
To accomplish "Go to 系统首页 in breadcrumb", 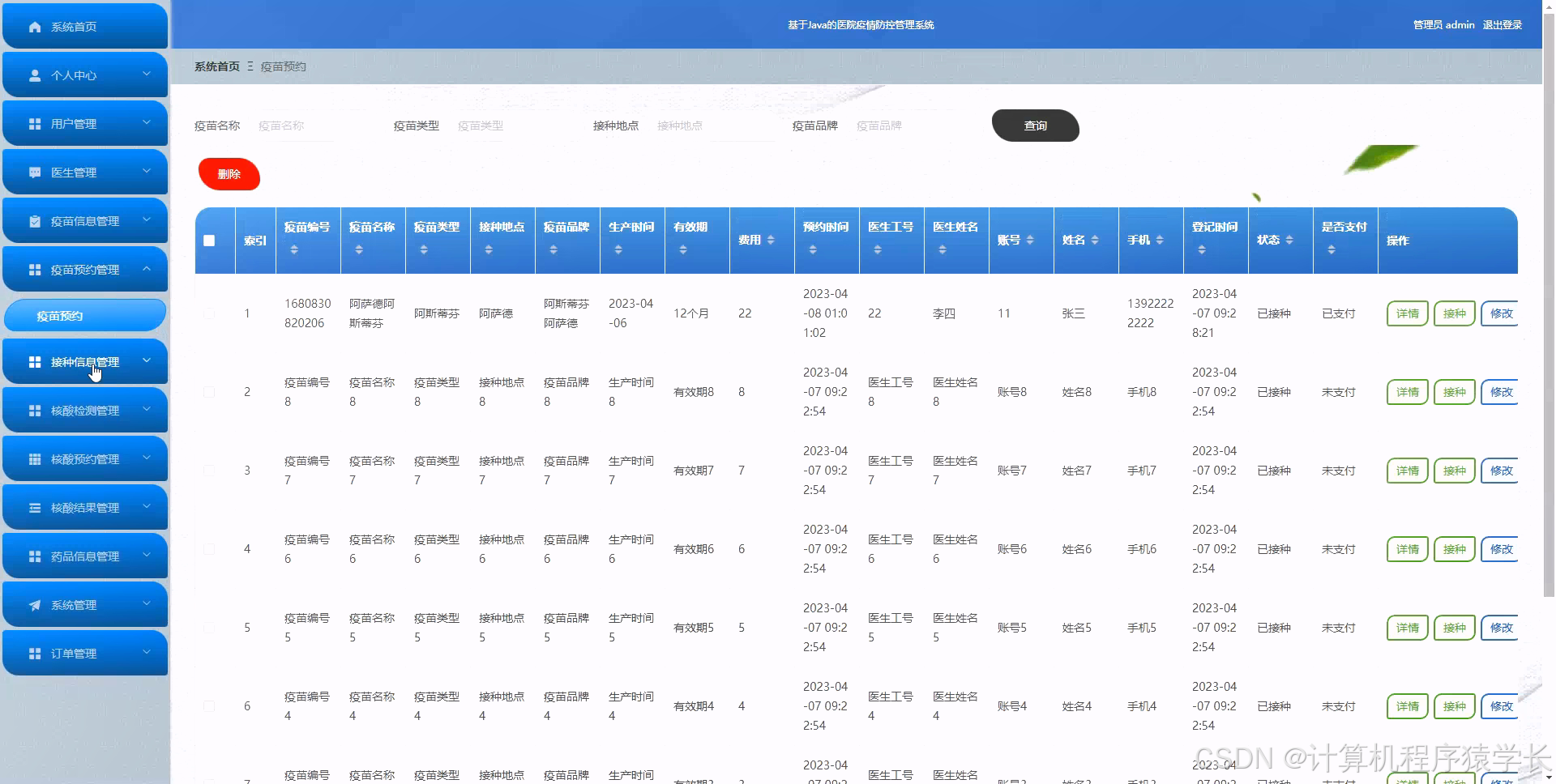I will [216, 66].
